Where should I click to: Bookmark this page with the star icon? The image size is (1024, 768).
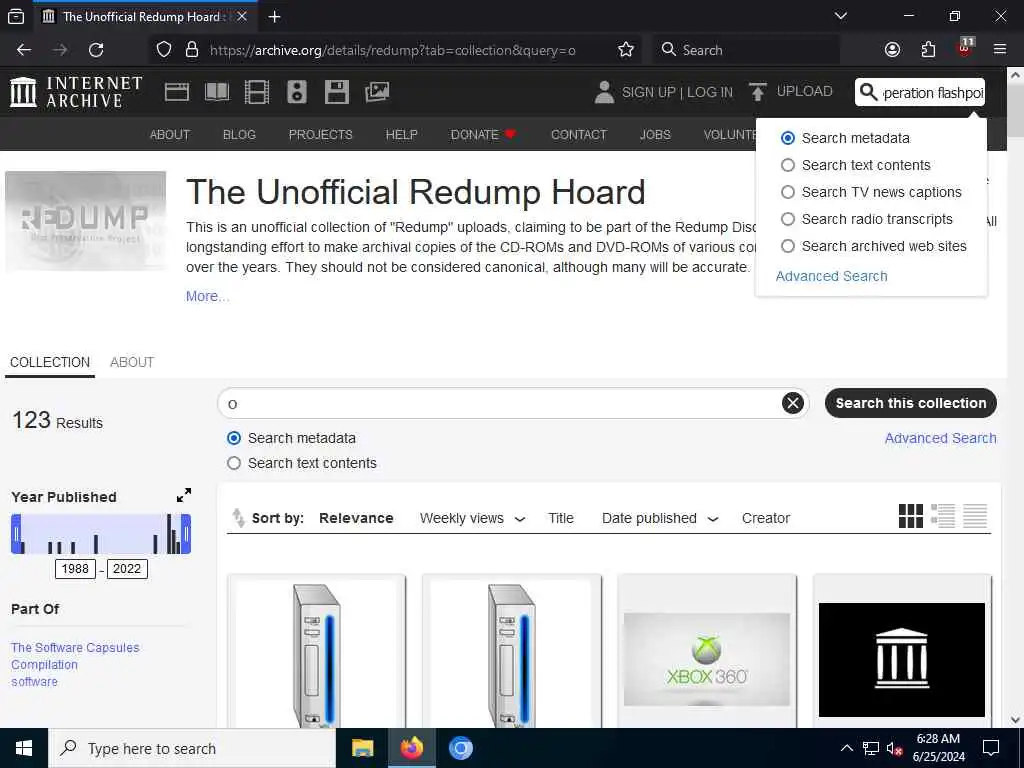pyautogui.click(x=626, y=50)
